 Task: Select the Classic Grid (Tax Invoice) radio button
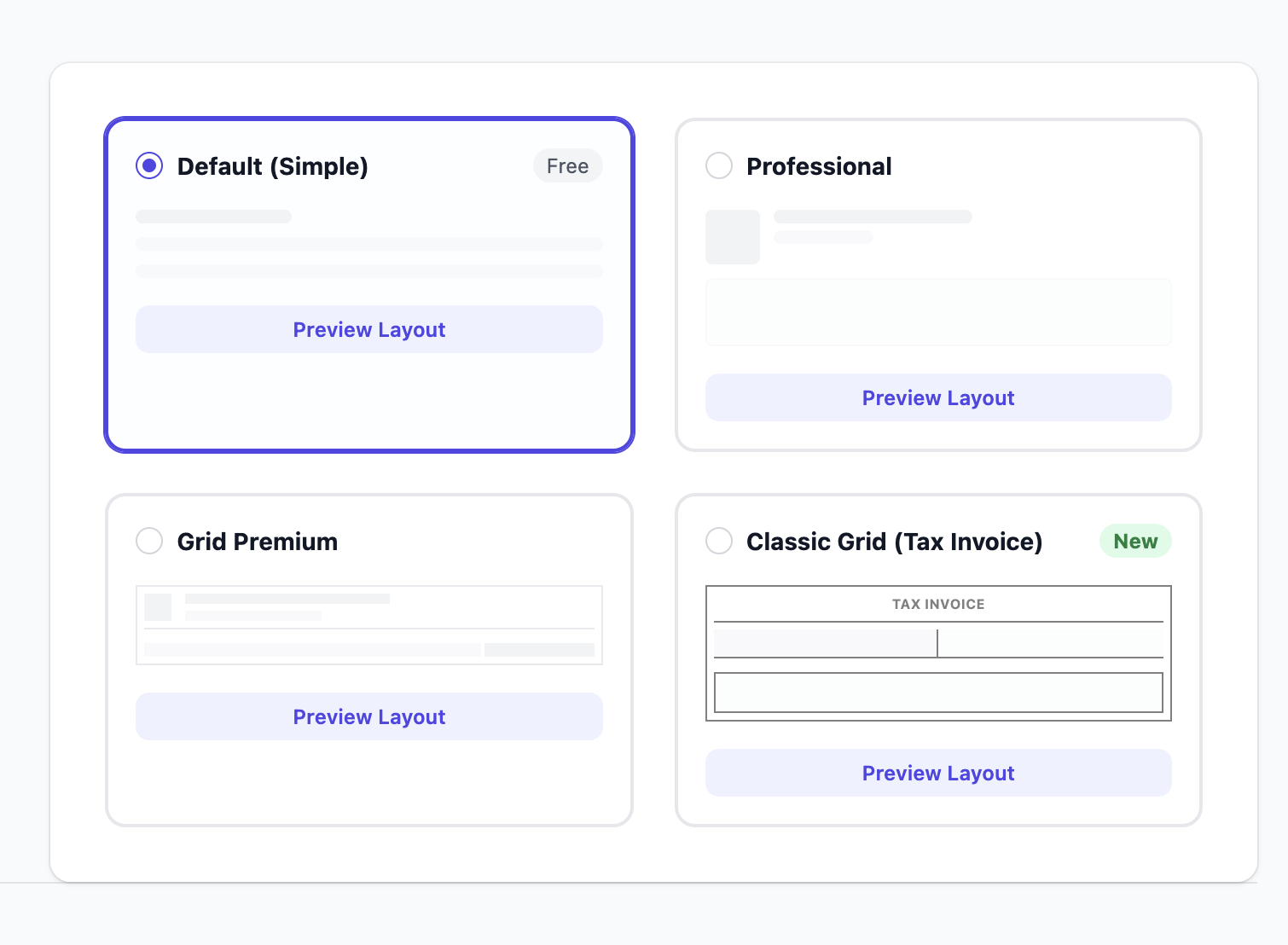719,541
